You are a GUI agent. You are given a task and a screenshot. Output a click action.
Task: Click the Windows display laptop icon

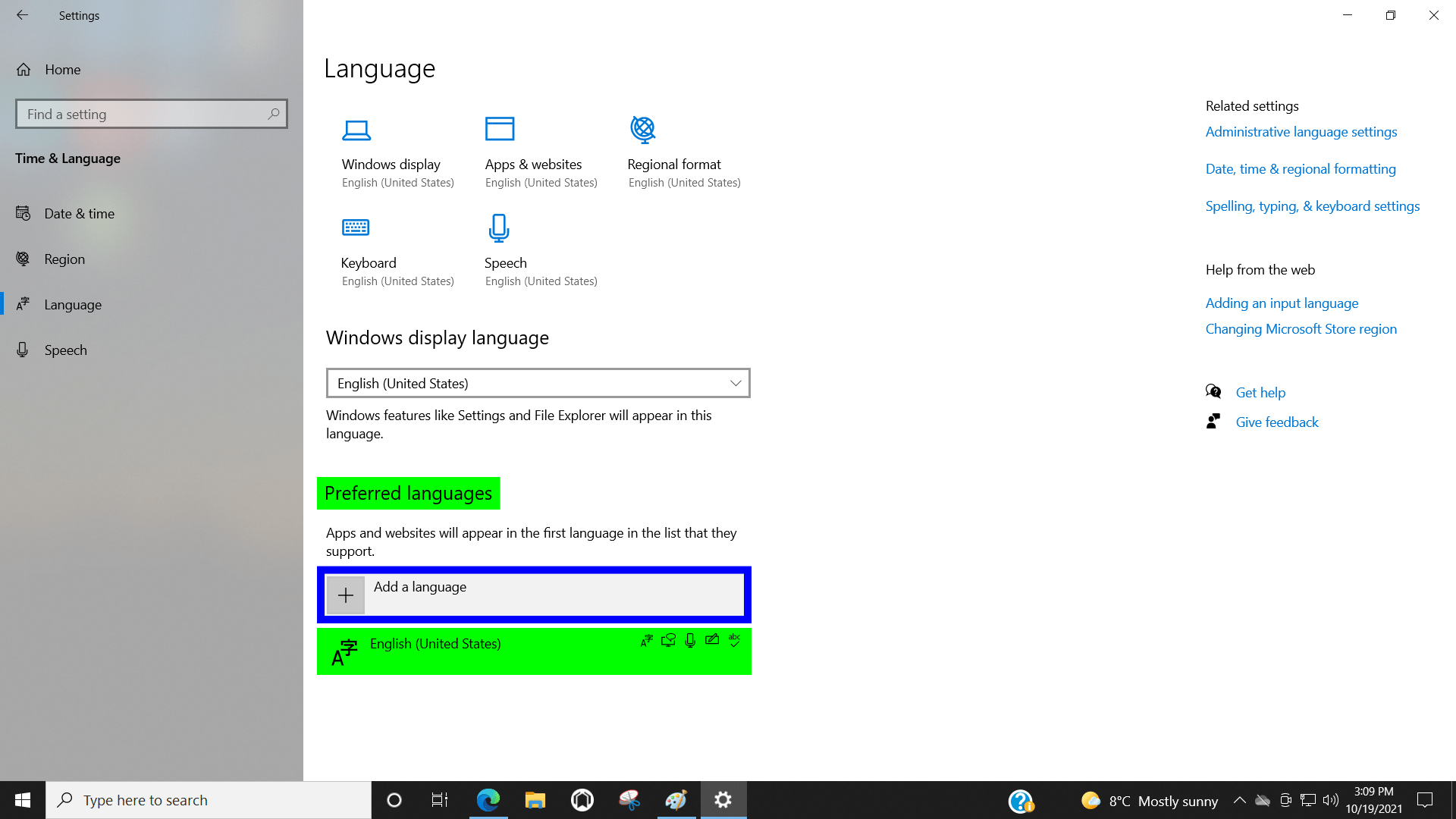(356, 130)
